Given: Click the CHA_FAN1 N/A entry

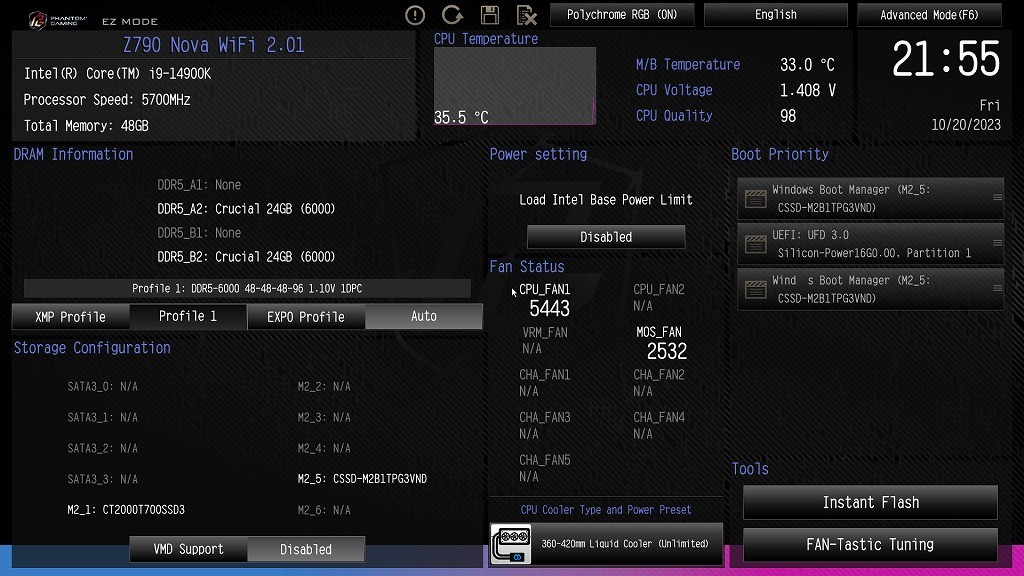Looking at the screenshot, I should pos(545,383).
